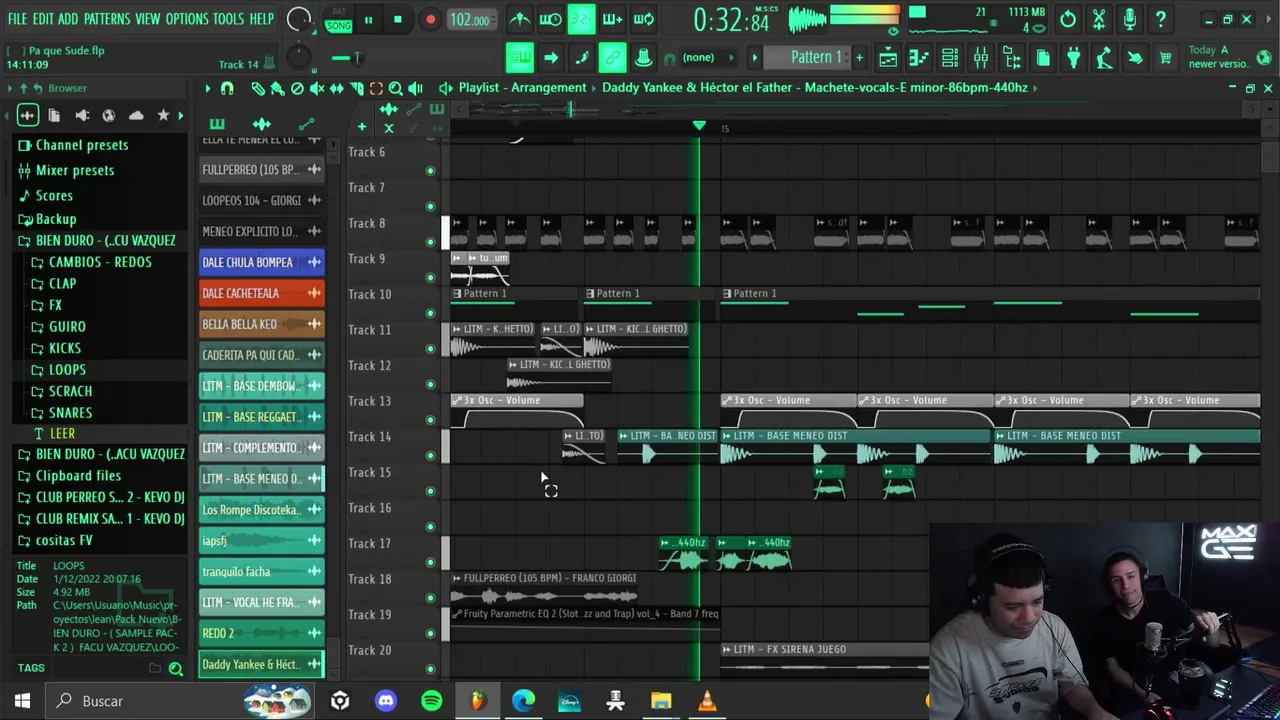Mute Track 17 with green switch
This screenshot has width=1280, height=720.
coord(431,562)
